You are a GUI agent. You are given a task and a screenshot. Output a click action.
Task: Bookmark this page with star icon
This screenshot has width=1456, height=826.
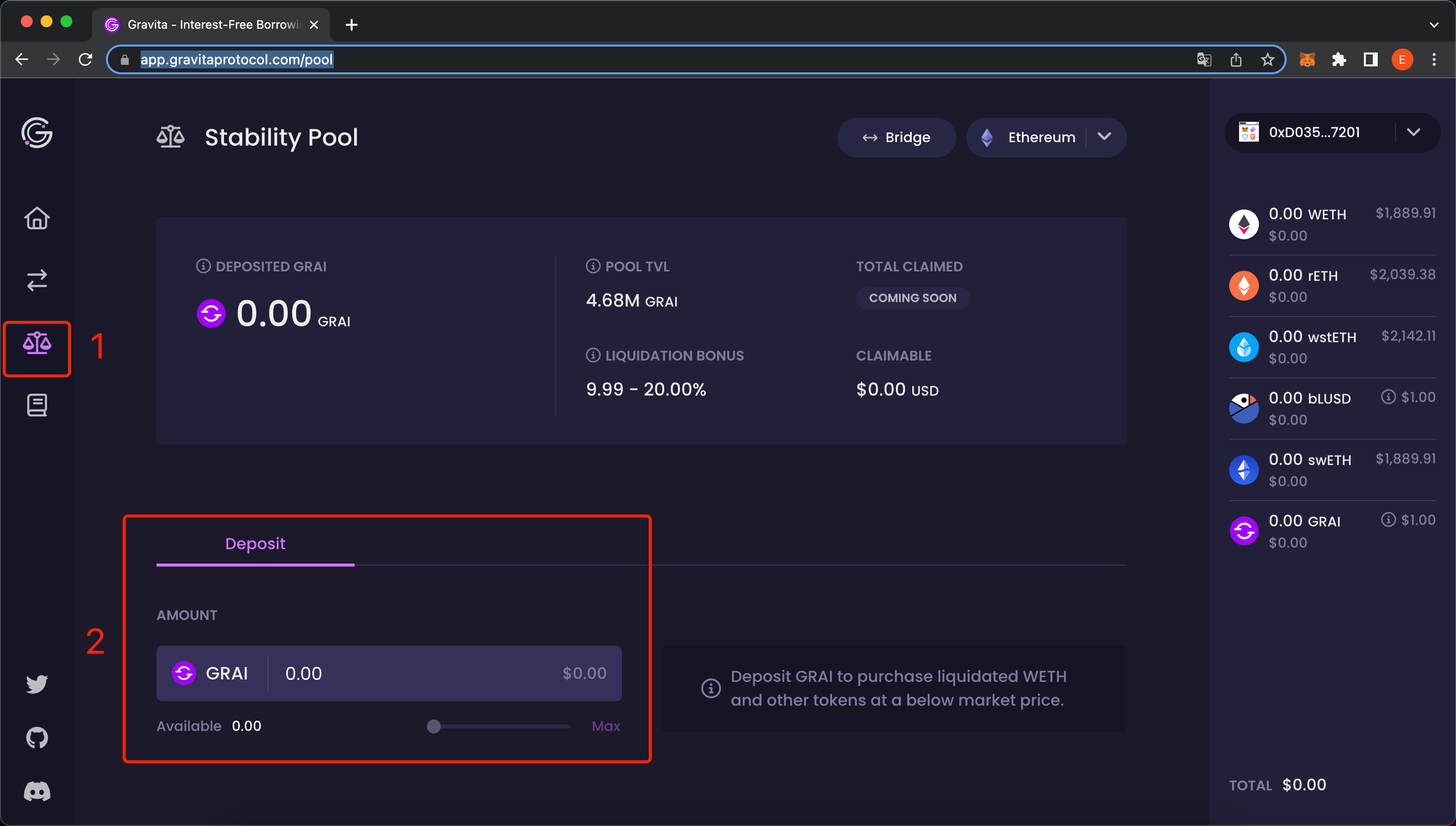click(x=1267, y=59)
